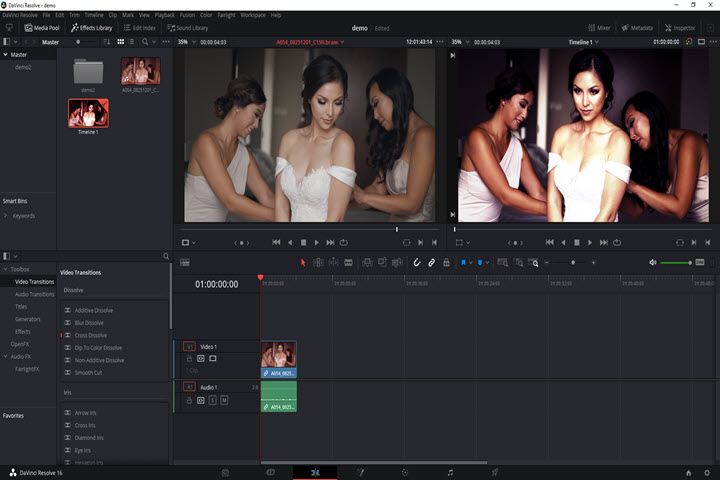720x480 pixels.
Task: Open the Fusion menu
Action: (x=187, y=15)
